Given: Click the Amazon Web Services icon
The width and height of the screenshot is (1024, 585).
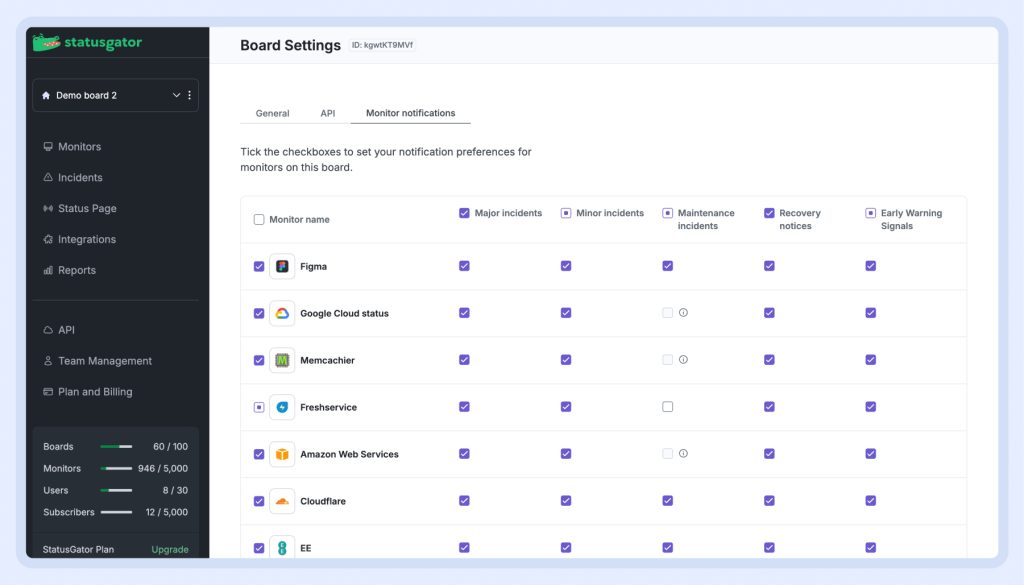Looking at the screenshot, I should [x=282, y=454].
